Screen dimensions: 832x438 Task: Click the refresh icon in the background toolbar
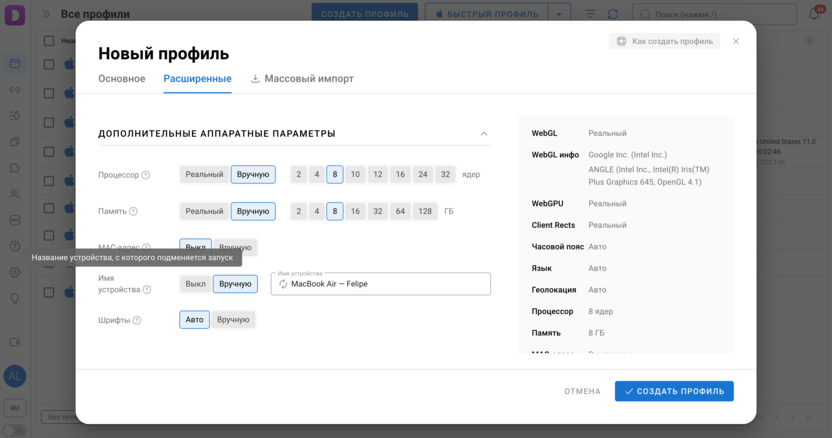613,14
